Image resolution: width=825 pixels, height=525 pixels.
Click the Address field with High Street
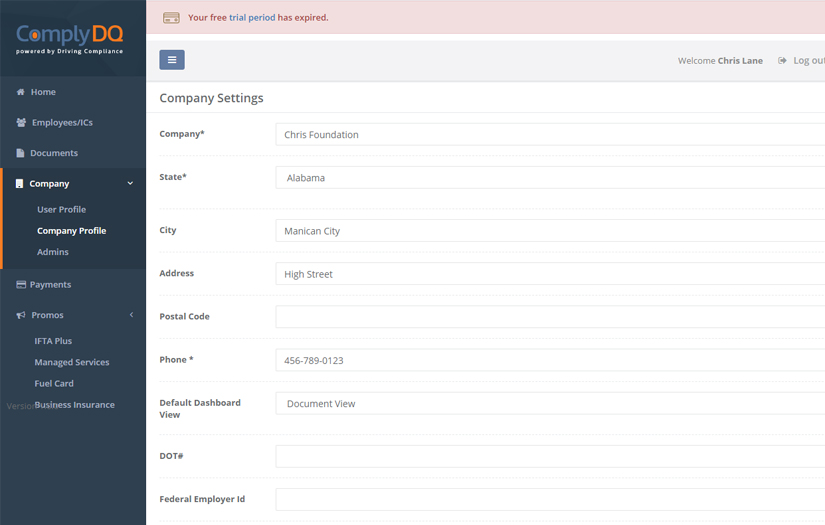point(550,274)
